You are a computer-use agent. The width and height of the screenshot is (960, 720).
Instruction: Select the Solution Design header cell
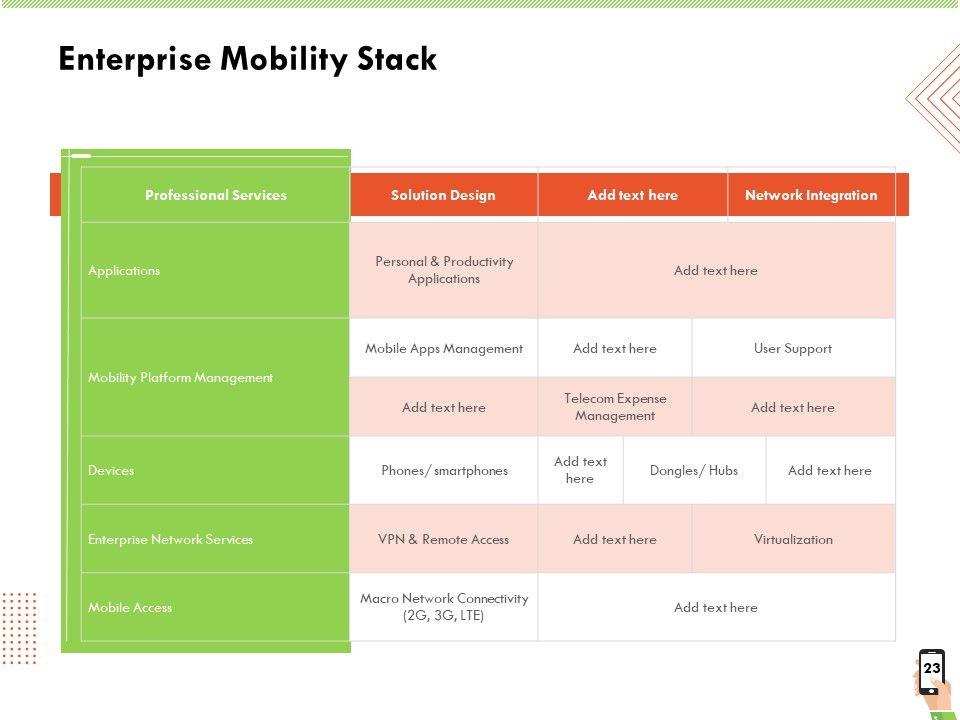click(x=443, y=195)
